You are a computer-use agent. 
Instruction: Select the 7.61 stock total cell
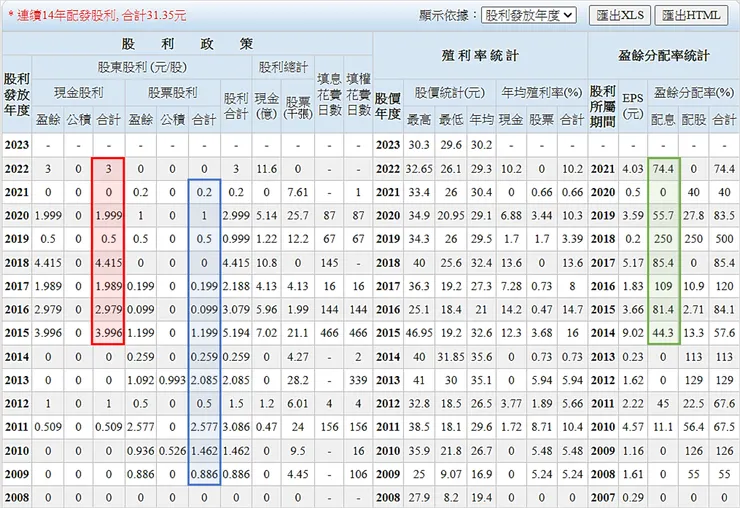click(298, 192)
